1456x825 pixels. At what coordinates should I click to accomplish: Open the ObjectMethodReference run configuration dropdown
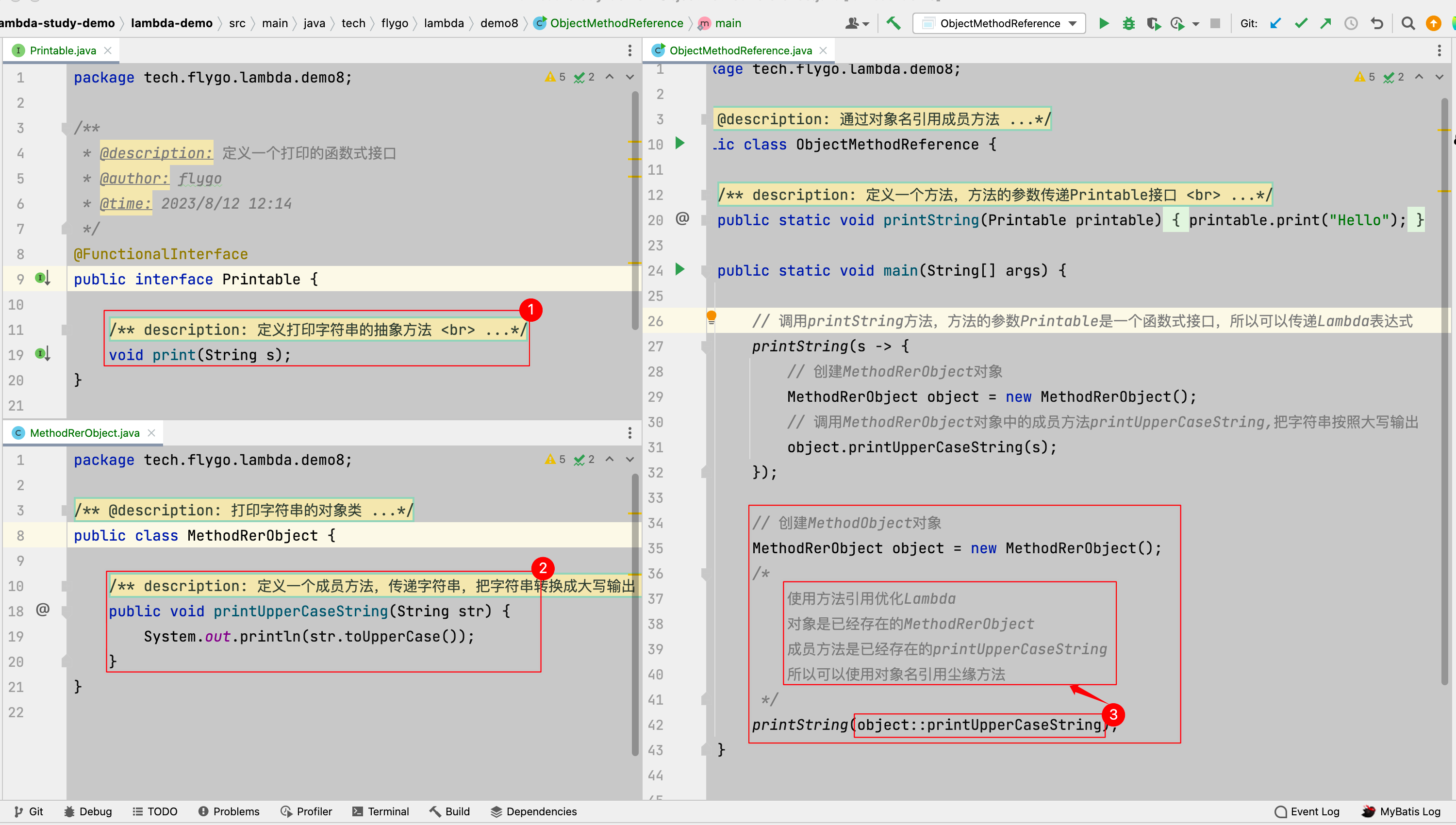(x=999, y=23)
